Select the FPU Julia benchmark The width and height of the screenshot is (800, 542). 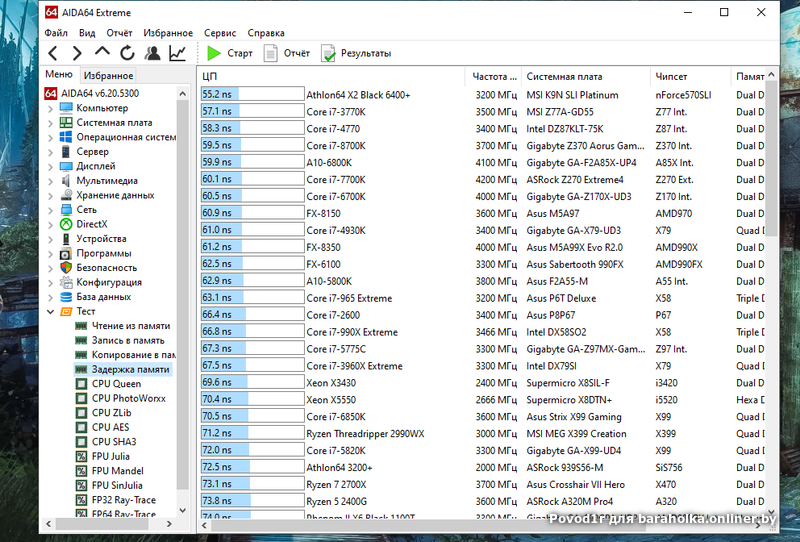coord(110,456)
